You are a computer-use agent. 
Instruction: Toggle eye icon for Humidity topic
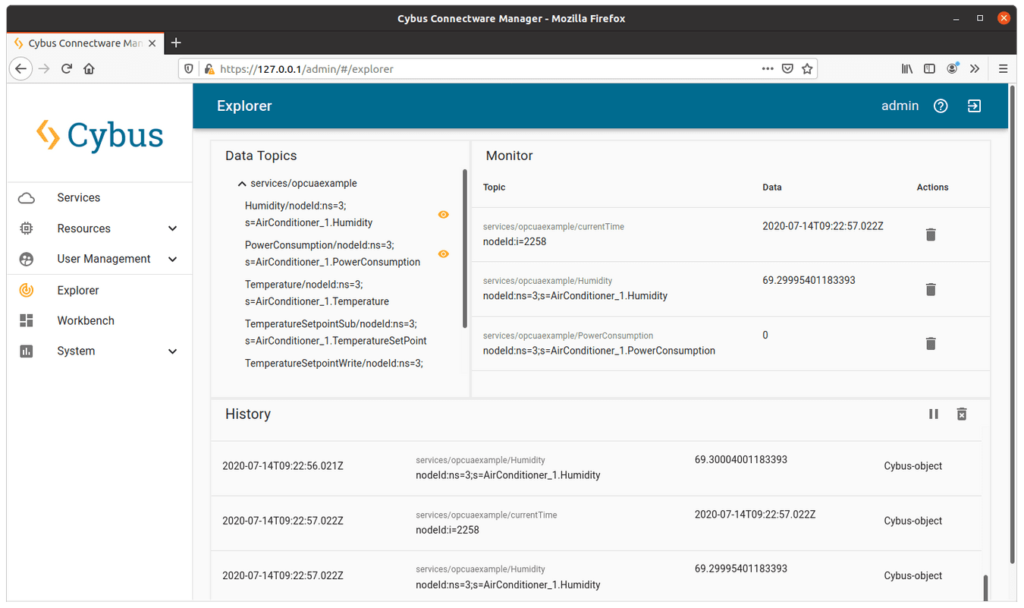pyautogui.click(x=443, y=215)
